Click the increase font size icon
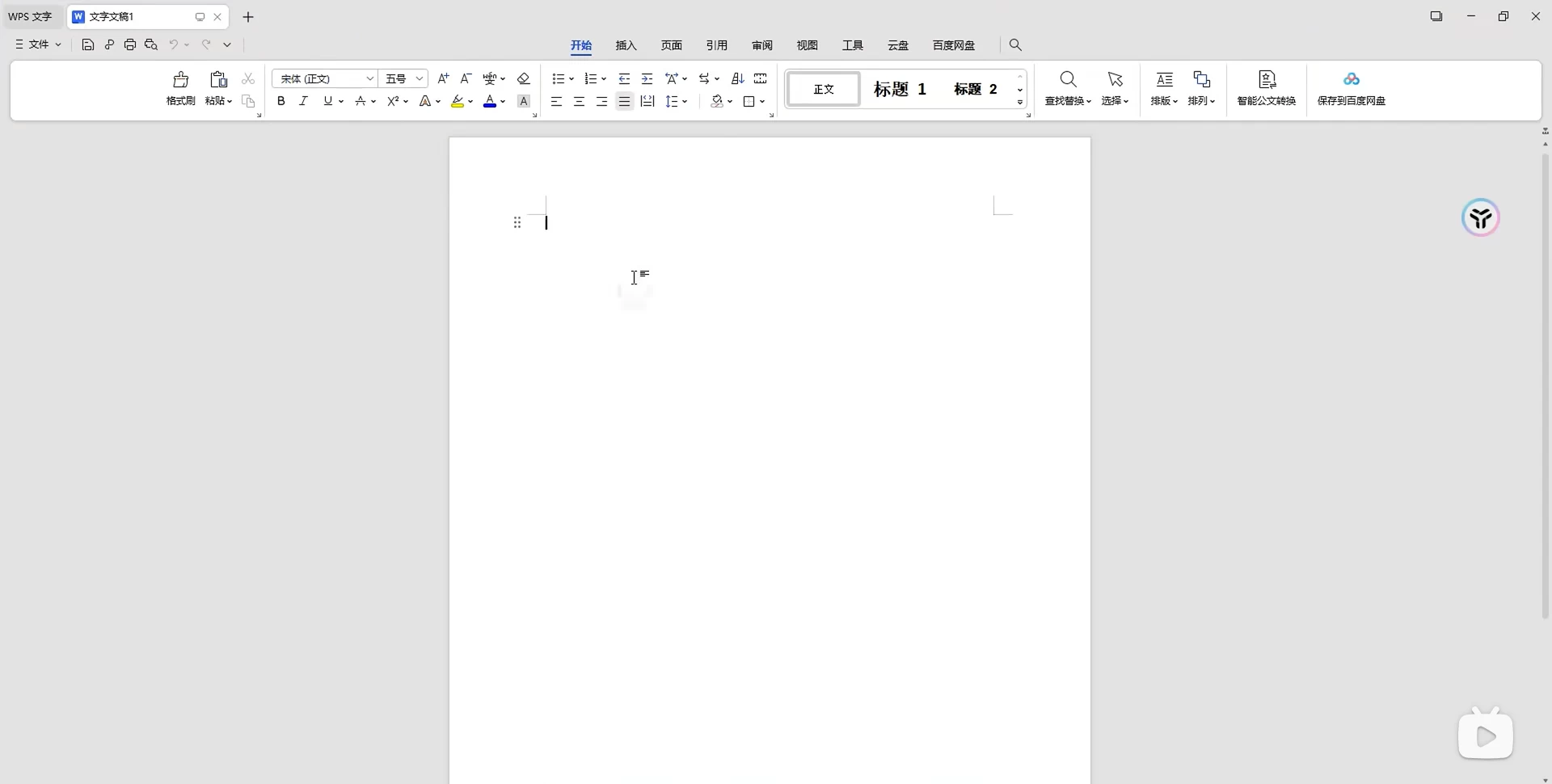 click(x=443, y=78)
